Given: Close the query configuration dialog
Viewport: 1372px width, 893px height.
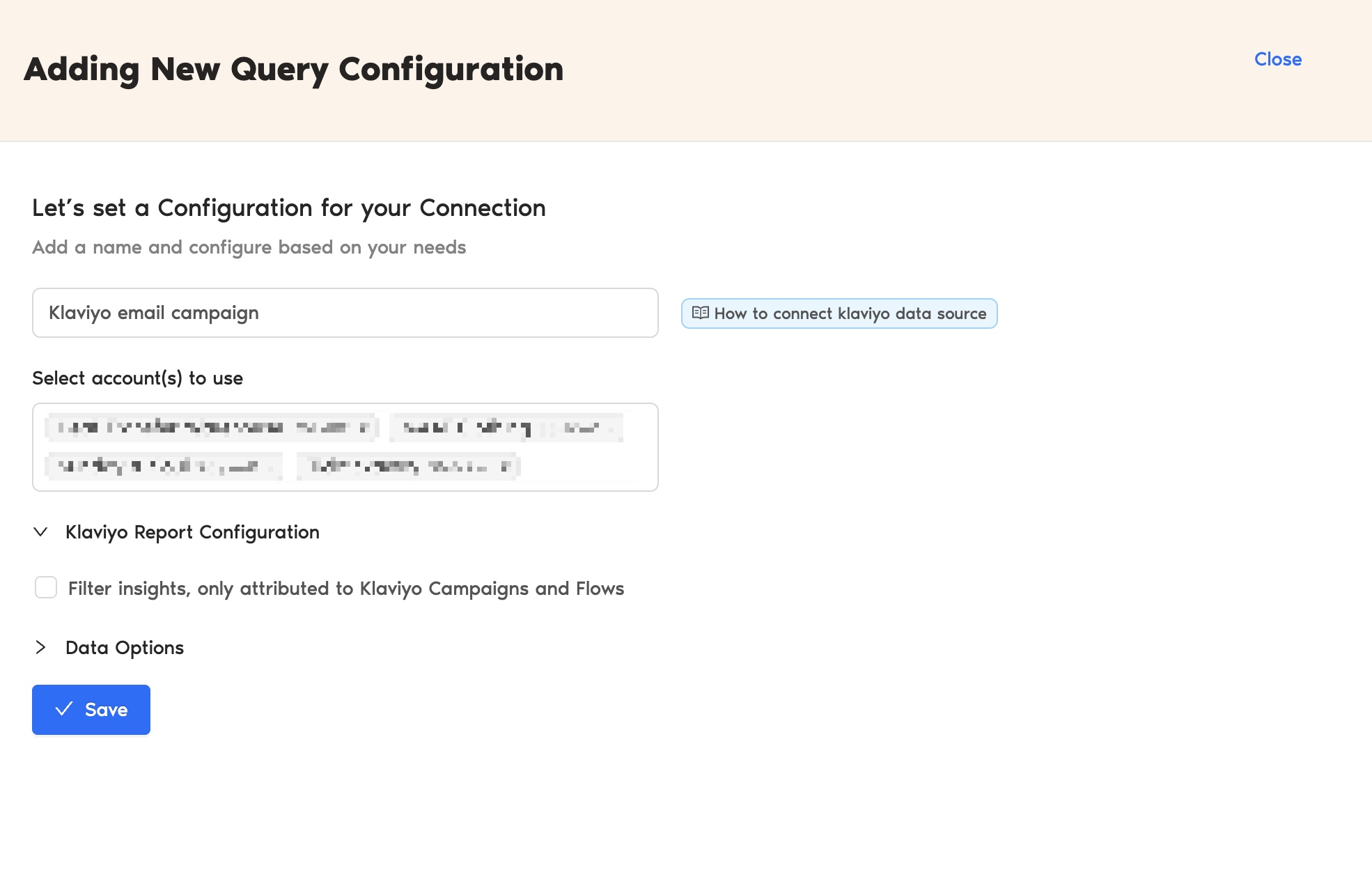Looking at the screenshot, I should pyautogui.click(x=1278, y=59).
